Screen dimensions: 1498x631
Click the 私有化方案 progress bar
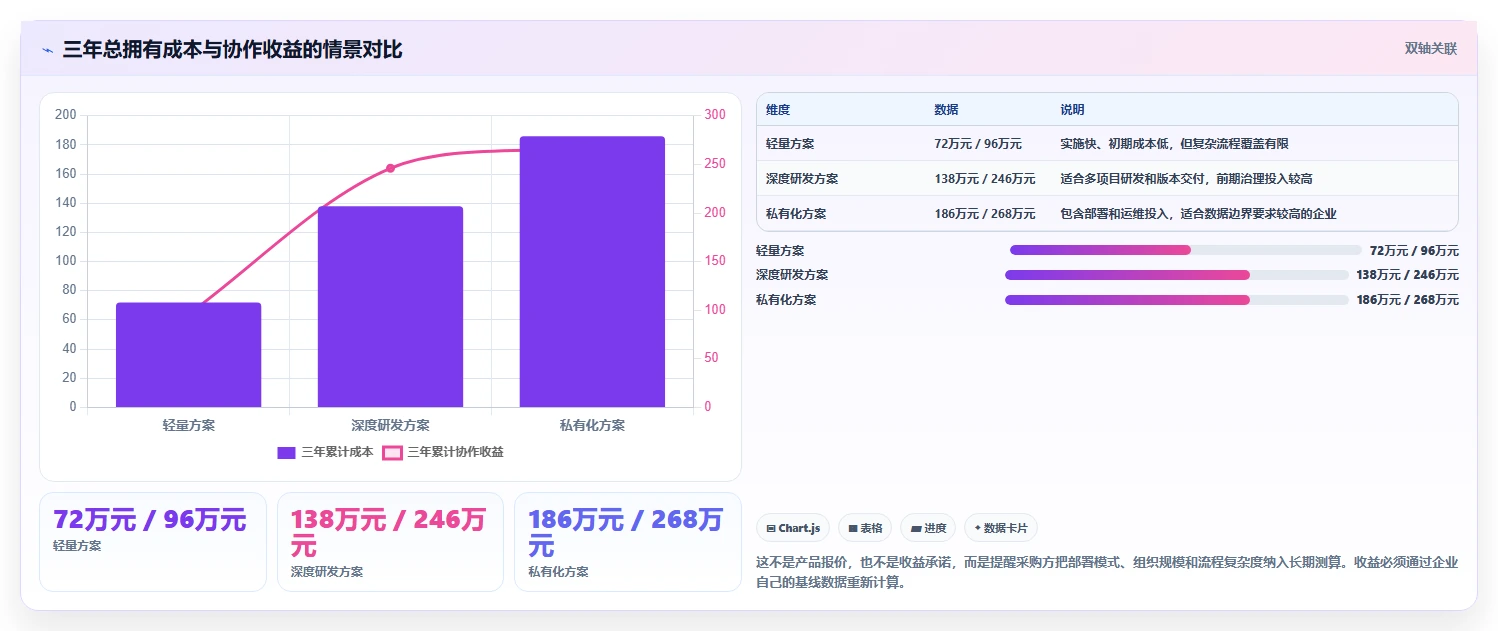pos(1177,300)
